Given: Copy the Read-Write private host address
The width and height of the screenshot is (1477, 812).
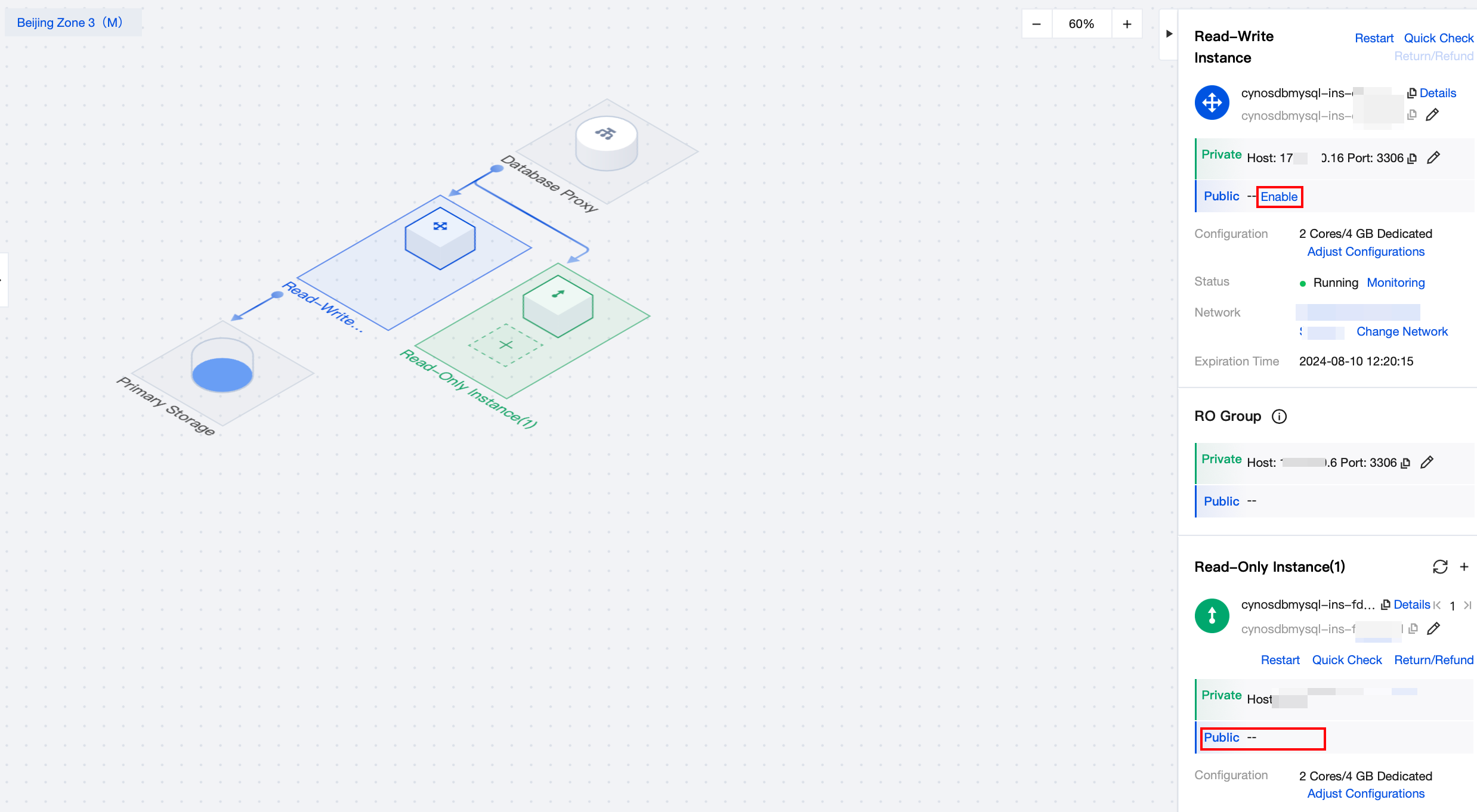Looking at the screenshot, I should 1412,159.
